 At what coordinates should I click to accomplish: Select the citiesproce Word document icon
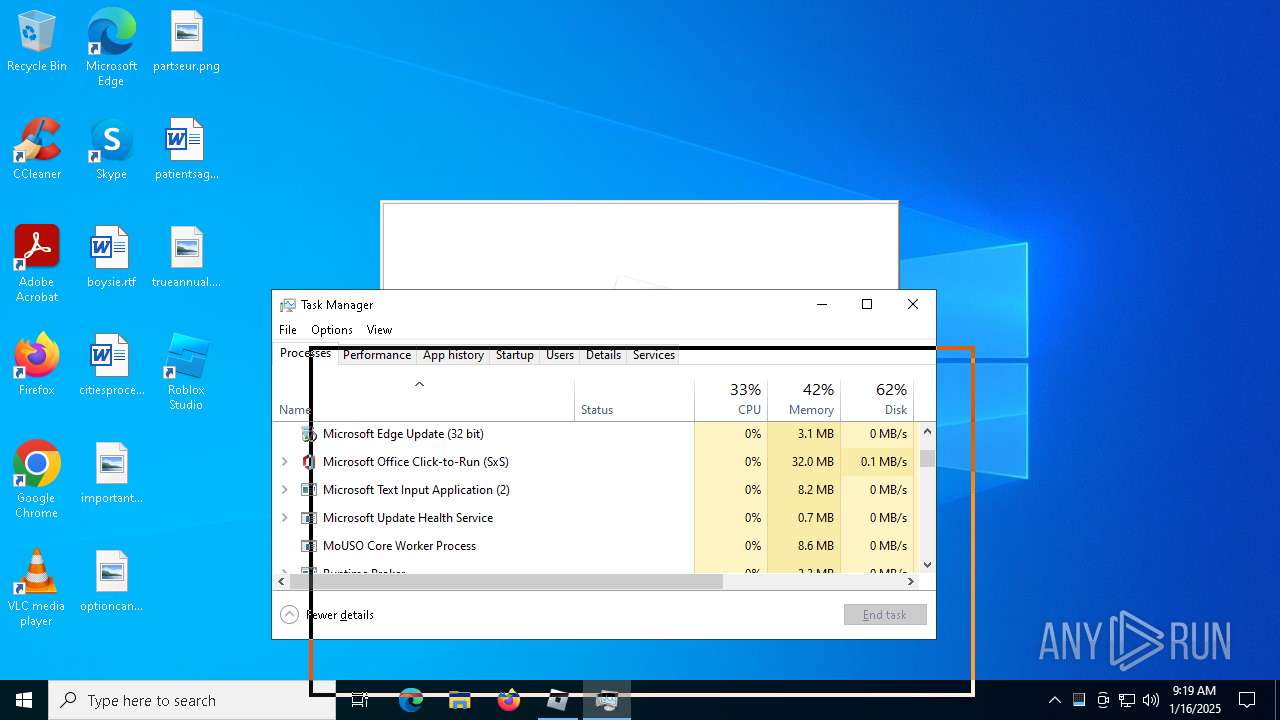(111, 366)
